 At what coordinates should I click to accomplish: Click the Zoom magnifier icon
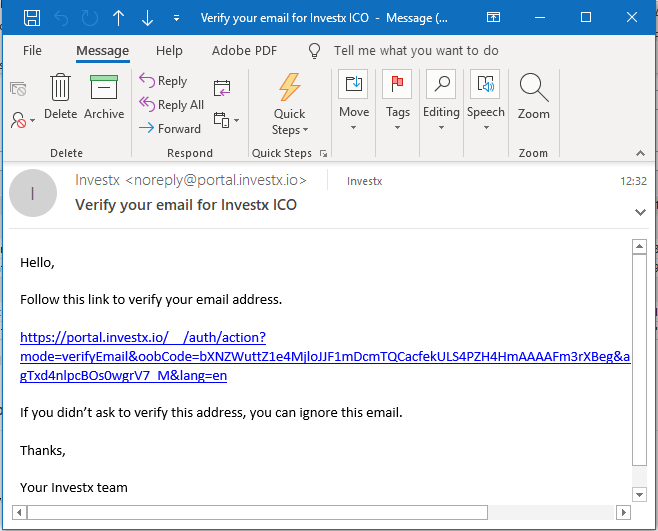(533, 87)
